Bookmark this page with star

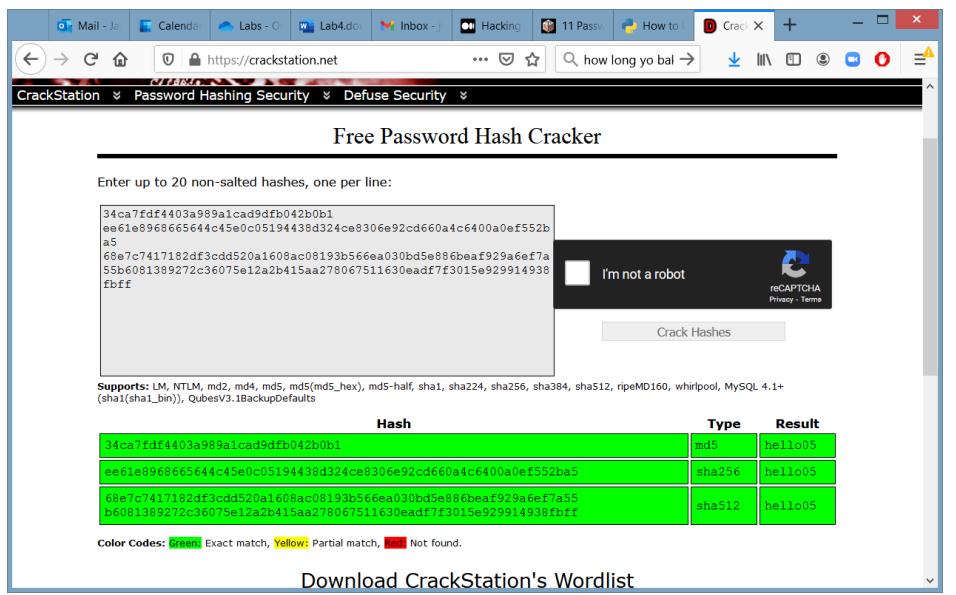click(x=532, y=59)
